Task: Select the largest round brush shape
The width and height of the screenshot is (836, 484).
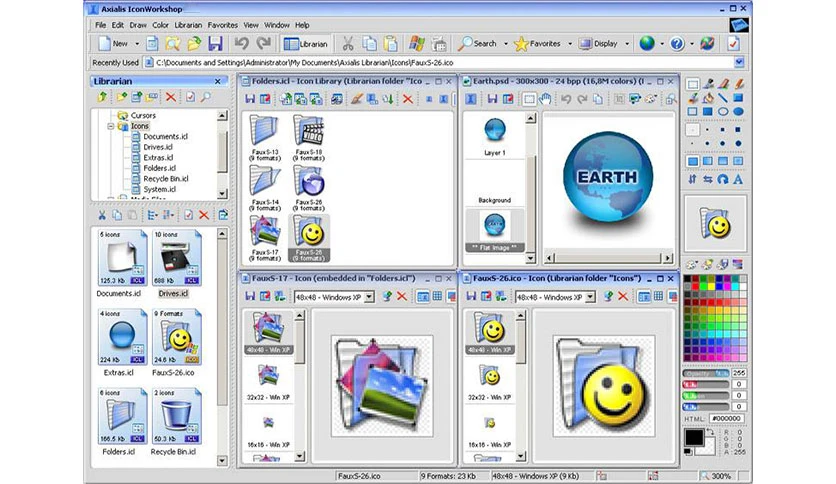Action: tap(738, 143)
